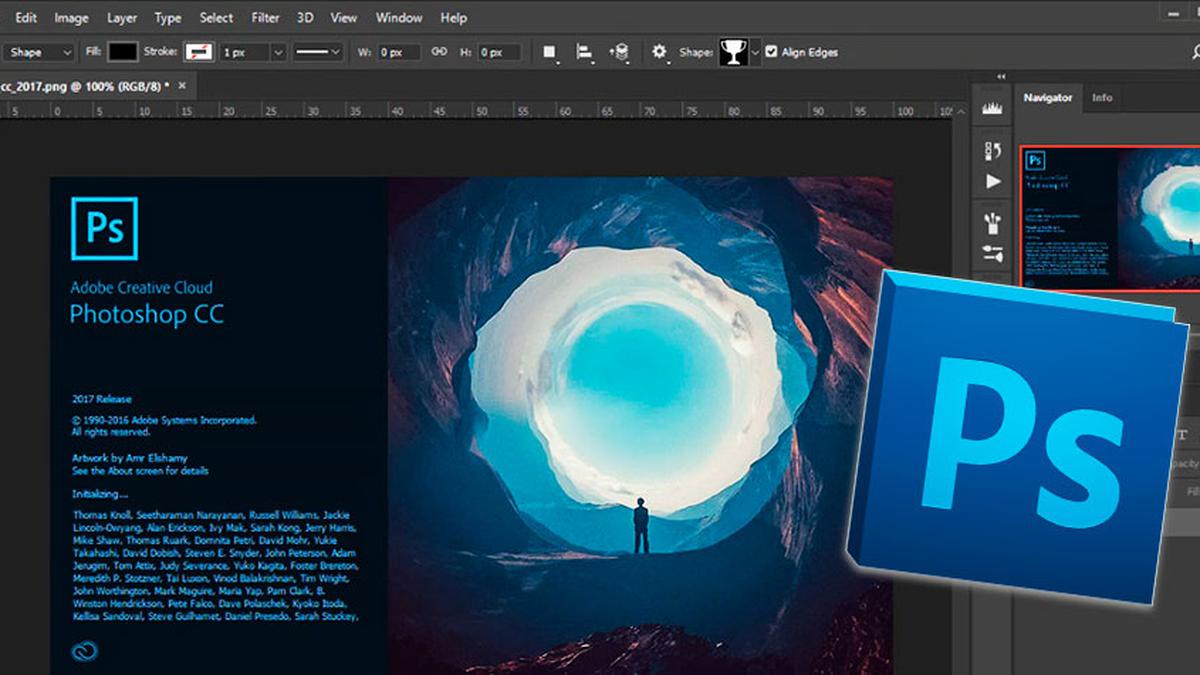The width and height of the screenshot is (1200, 675).
Task: Click the black Fill color swatch
Action: click(x=123, y=52)
